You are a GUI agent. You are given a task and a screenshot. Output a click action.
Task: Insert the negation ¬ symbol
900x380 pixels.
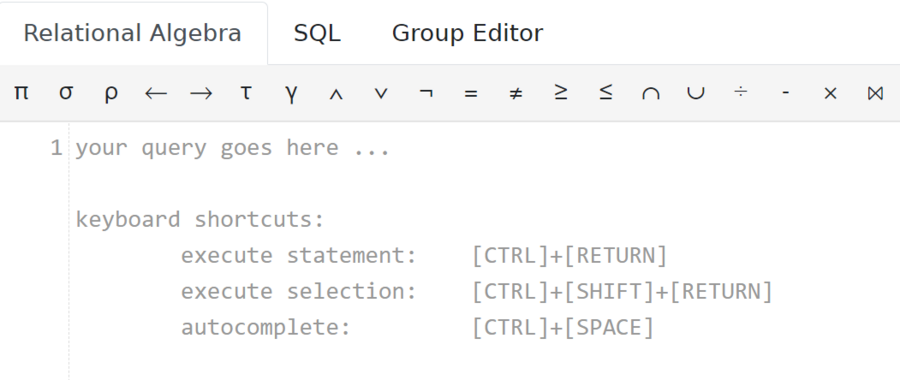coord(425,92)
